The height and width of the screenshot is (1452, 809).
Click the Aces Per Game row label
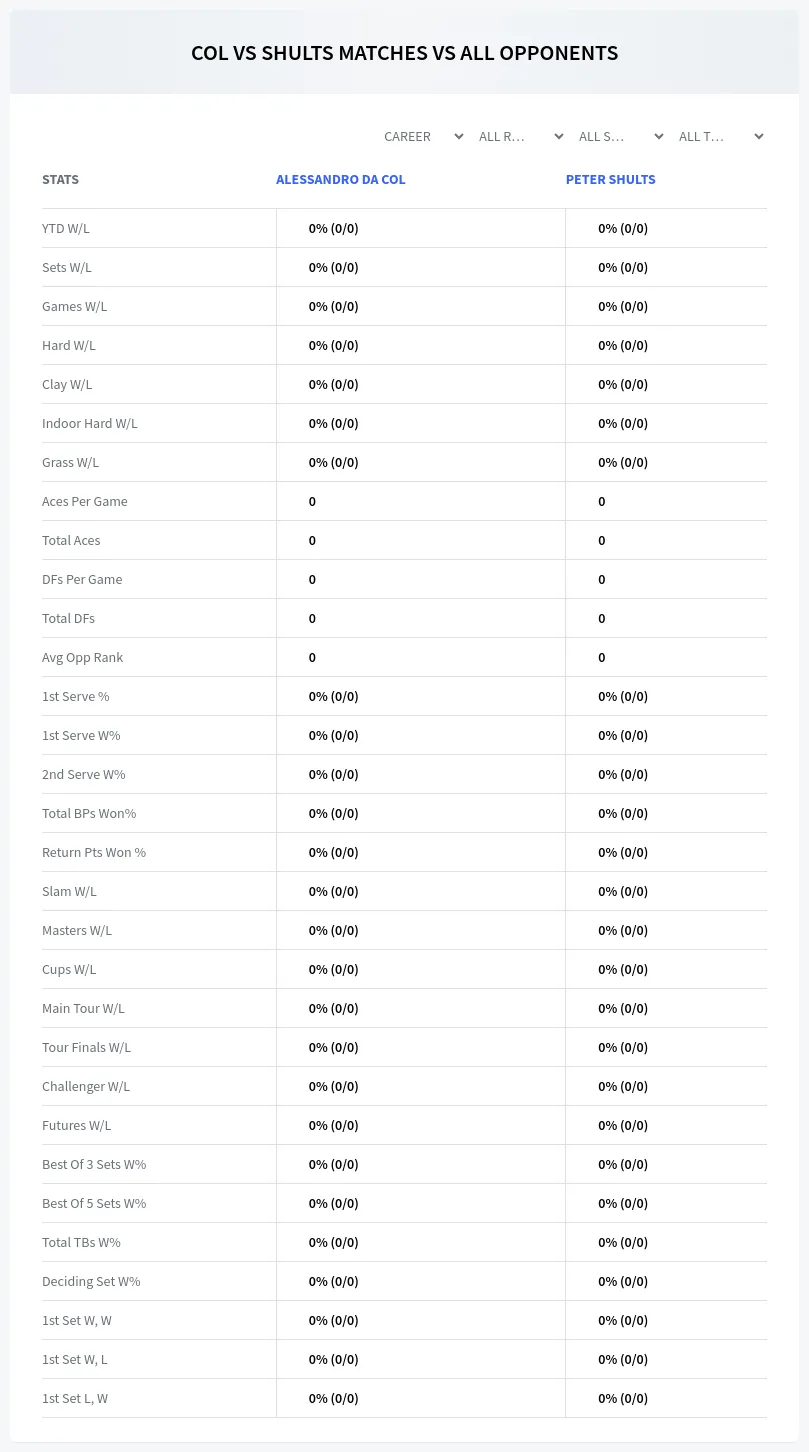(x=85, y=501)
